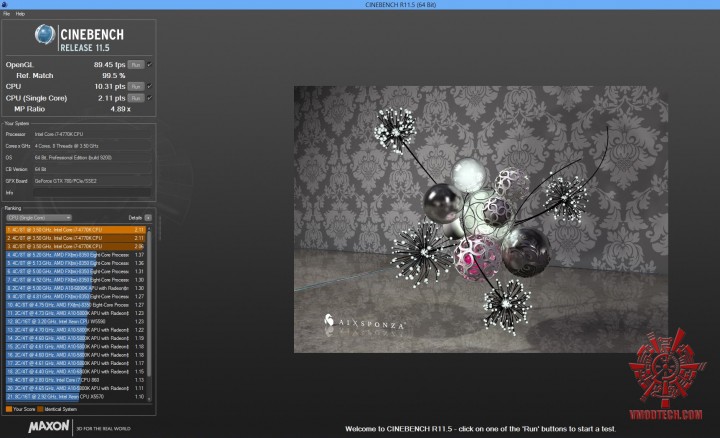Click the Cinebench app icon in title bar
The width and height of the screenshot is (720, 438).
coord(4,4)
